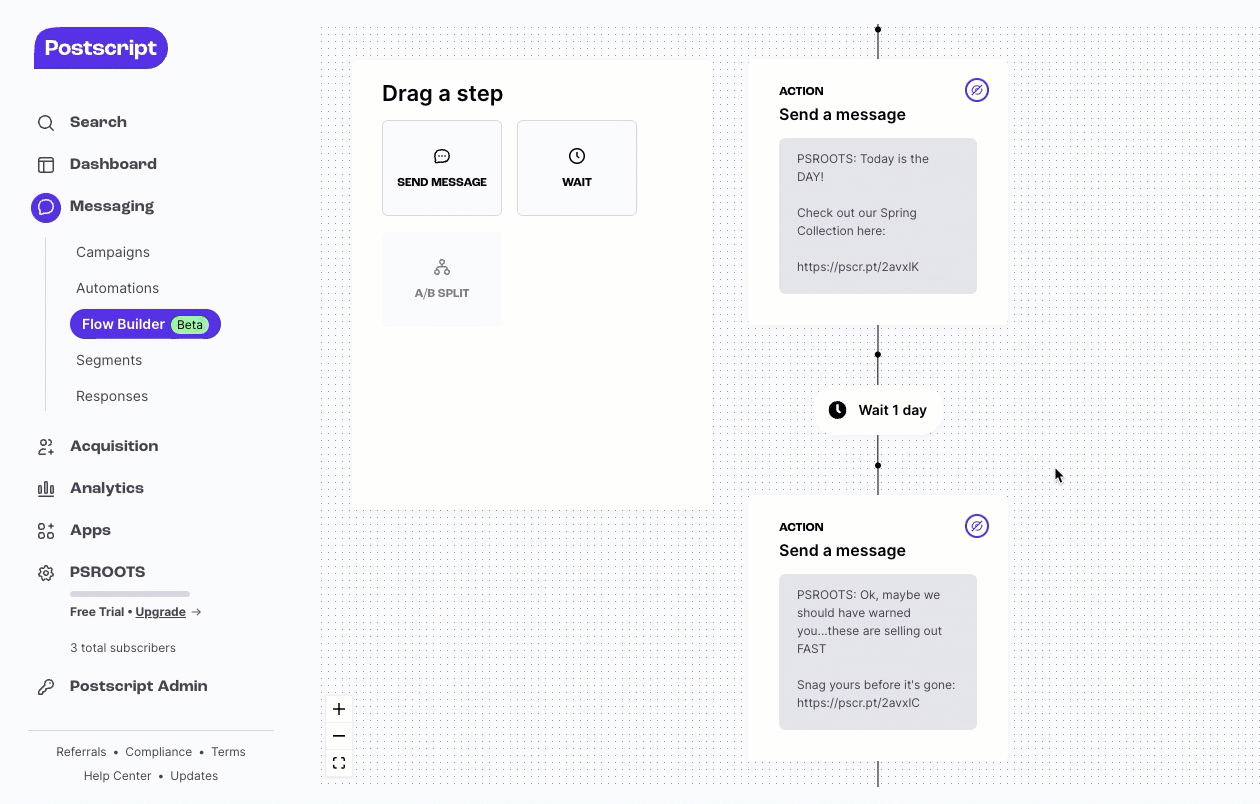Open the Postscript Admin section
The width and height of the screenshot is (1260, 804).
point(138,686)
